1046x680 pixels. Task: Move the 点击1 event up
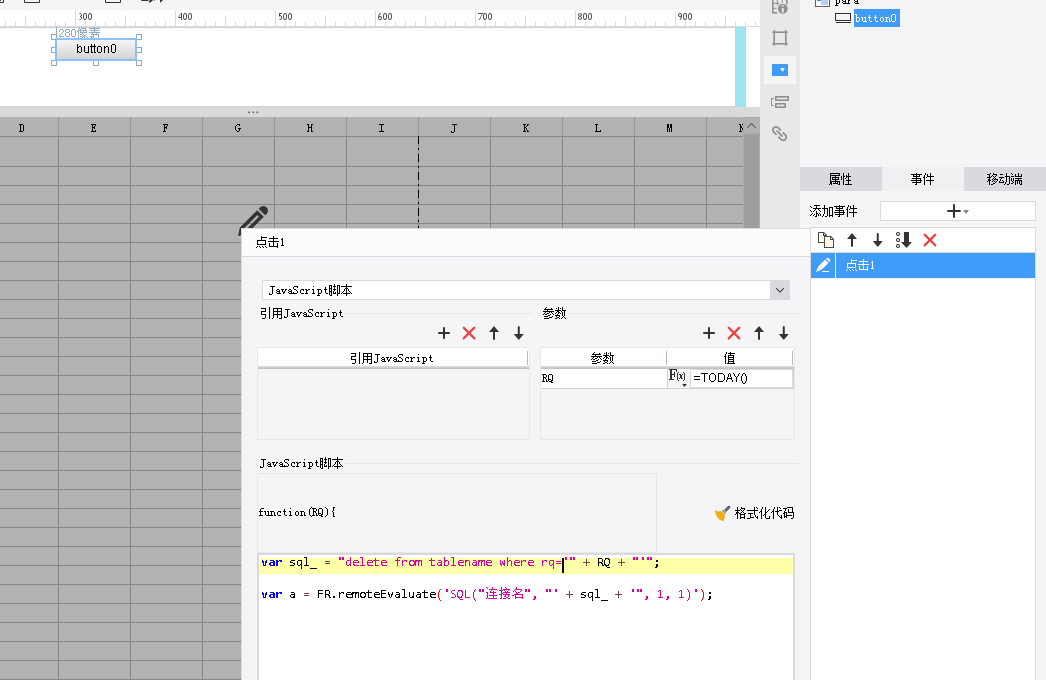tap(852, 240)
